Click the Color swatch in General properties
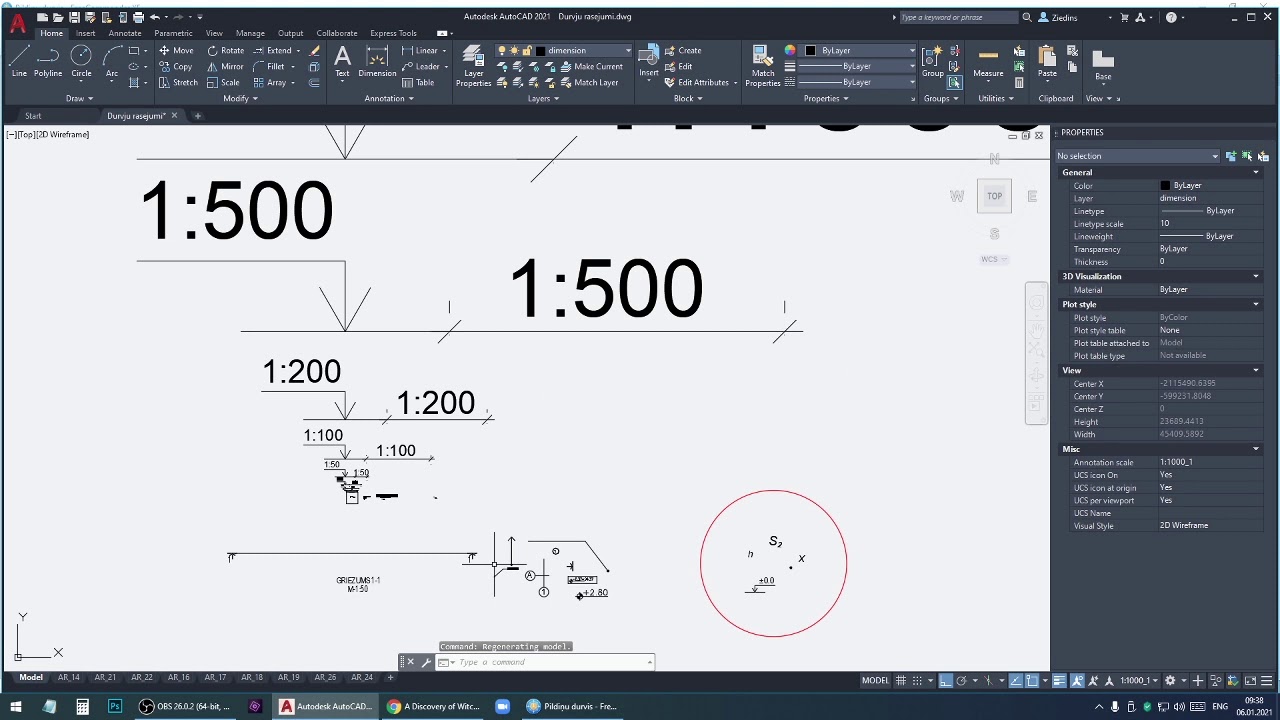The height and width of the screenshot is (720, 1280). [x=1165, y=185]
